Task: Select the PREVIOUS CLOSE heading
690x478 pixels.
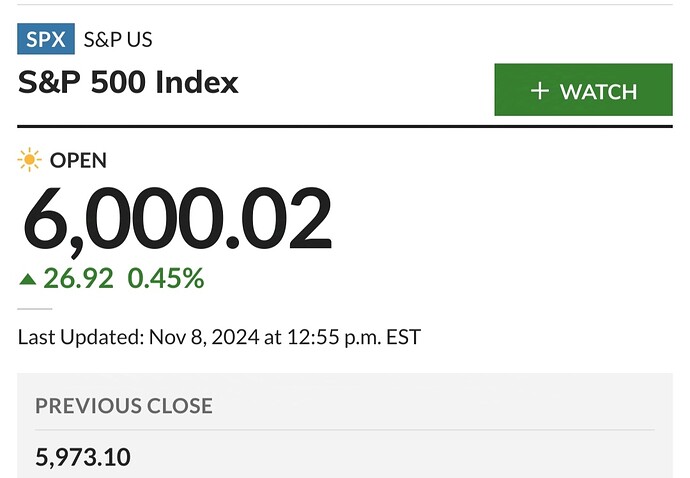Action: 124,406
